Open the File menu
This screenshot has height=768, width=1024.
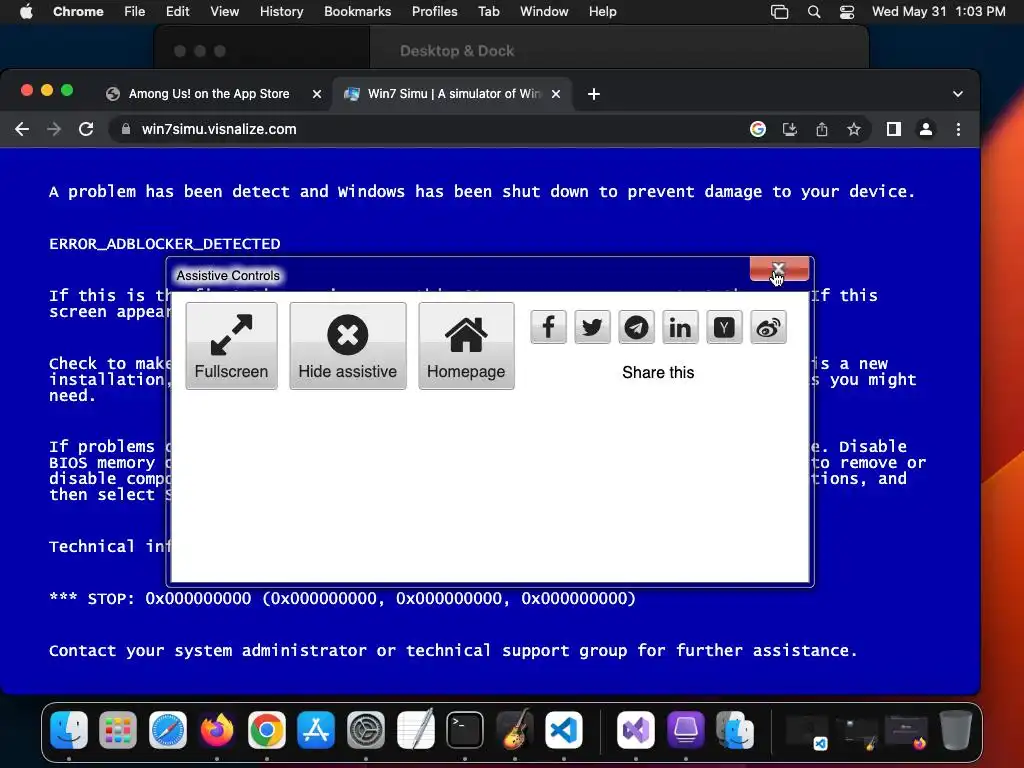click(135, 12)
